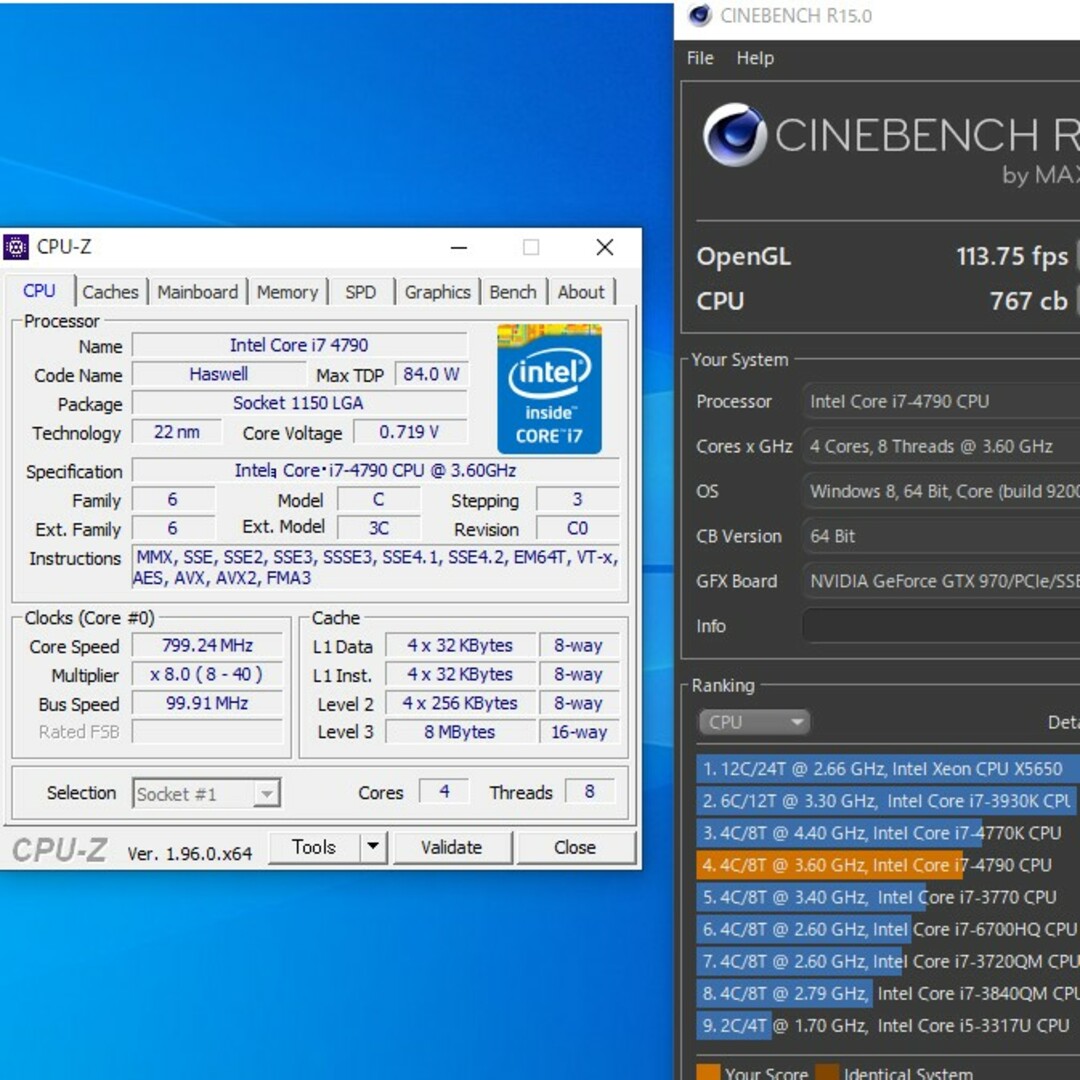Click the Revision value C0

pos(577,528)
